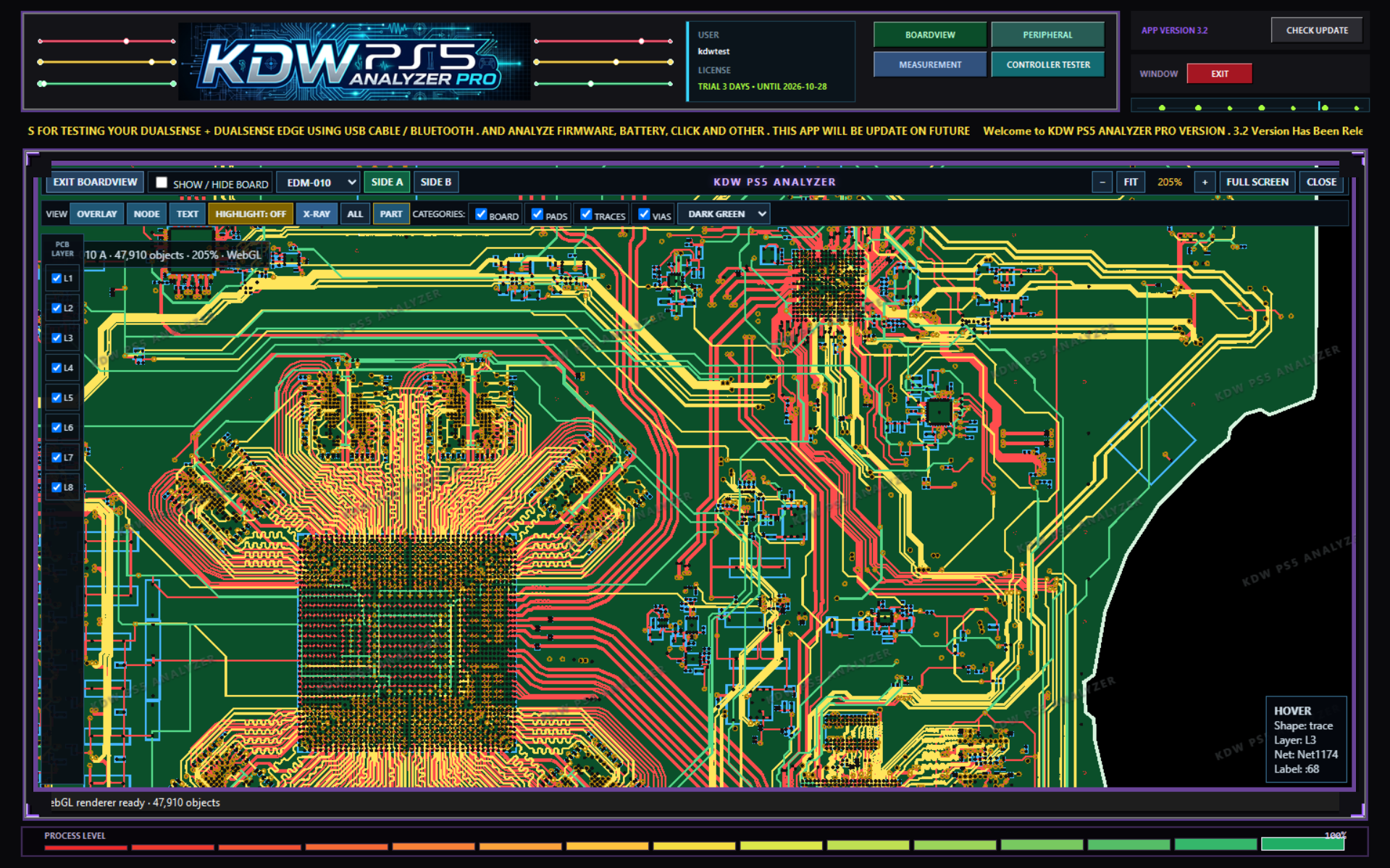Select SIDE A of the board

point(387,182)
